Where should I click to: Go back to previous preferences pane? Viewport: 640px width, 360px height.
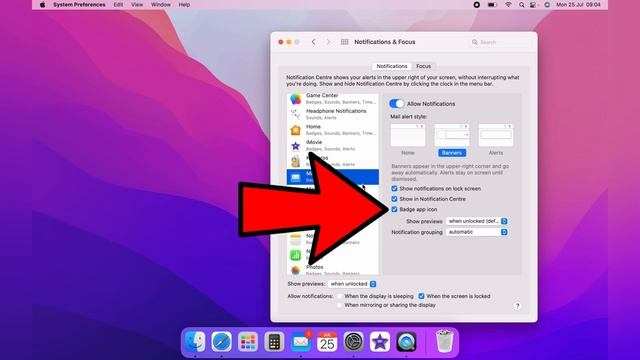click(x=313, y=42)
